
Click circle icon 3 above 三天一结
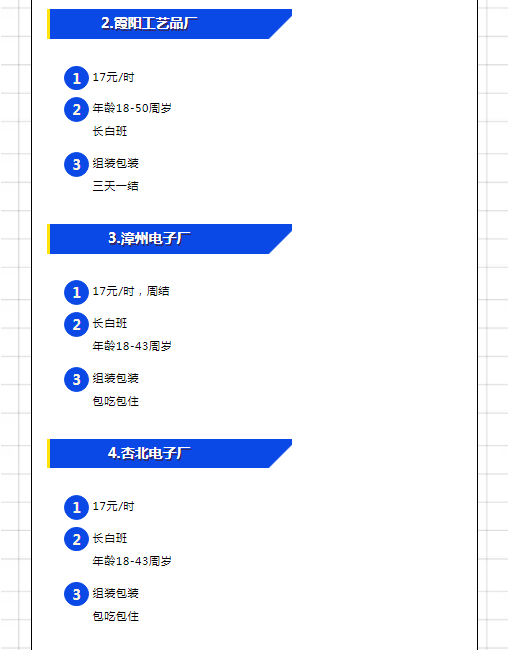pyautogui.click(x=76, y=165)
